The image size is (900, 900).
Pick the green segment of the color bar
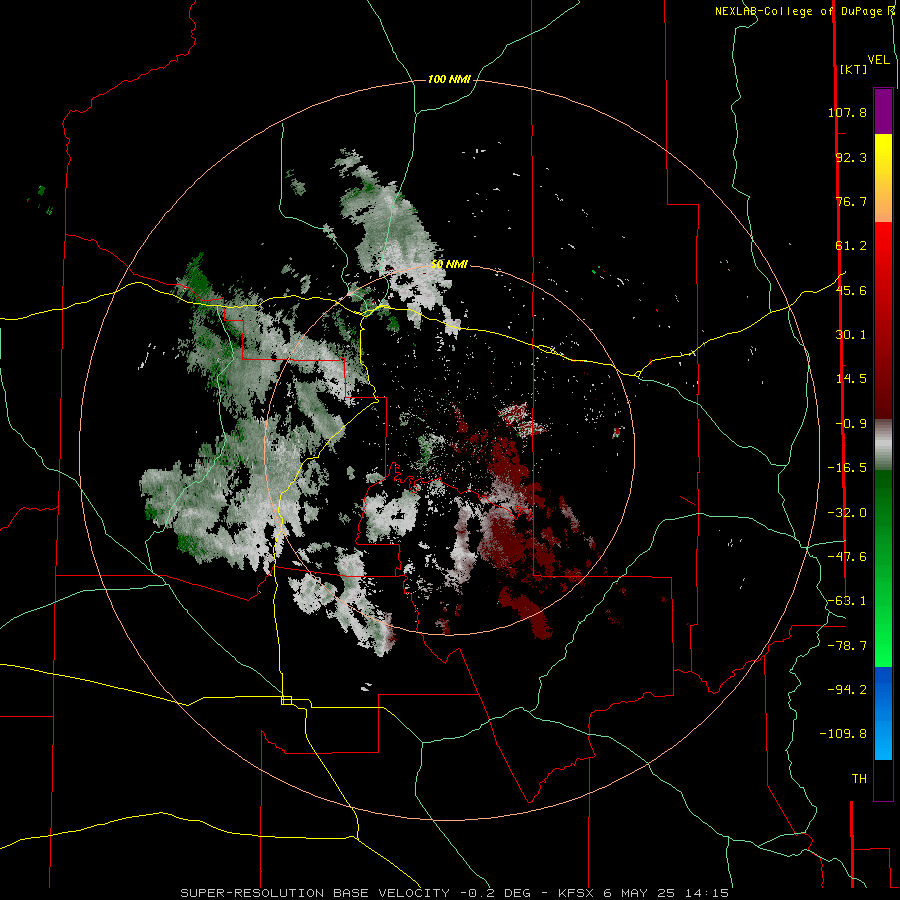[883, 568]
